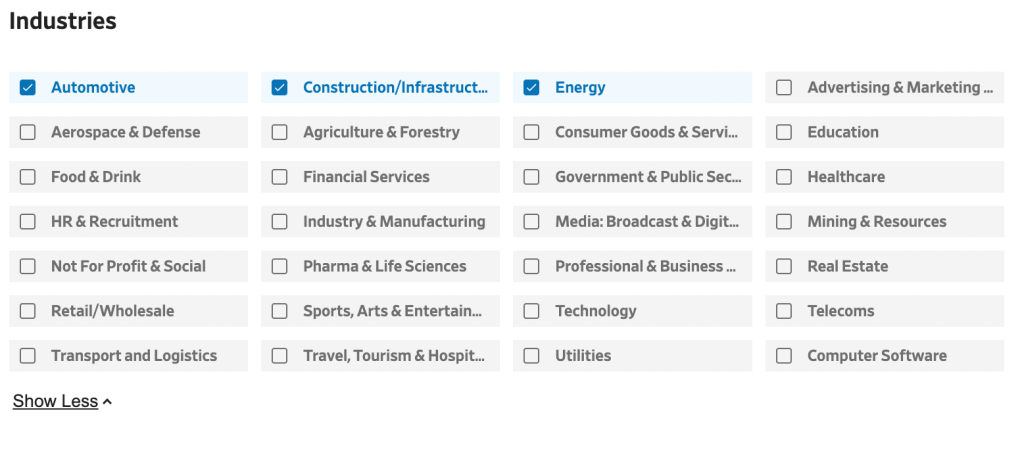Check the Technology industry checkbox
The image size is (1022, 455).
532,311
